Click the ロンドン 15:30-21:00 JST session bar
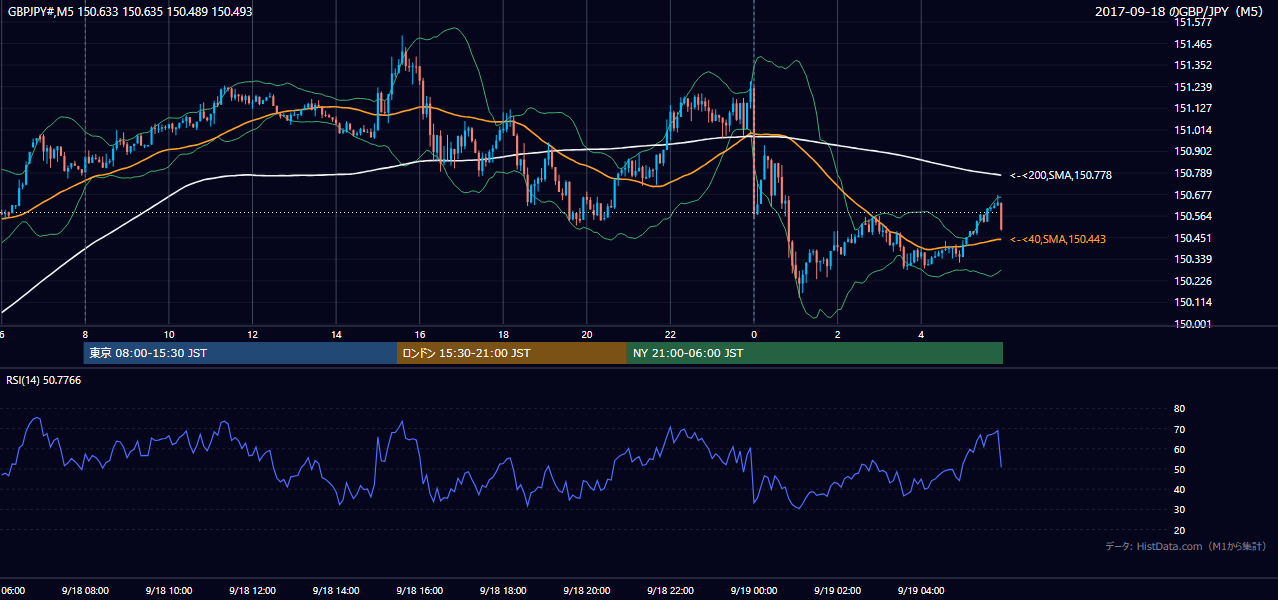Viewport: 1278px width, 600px height. tap(512, 353)
